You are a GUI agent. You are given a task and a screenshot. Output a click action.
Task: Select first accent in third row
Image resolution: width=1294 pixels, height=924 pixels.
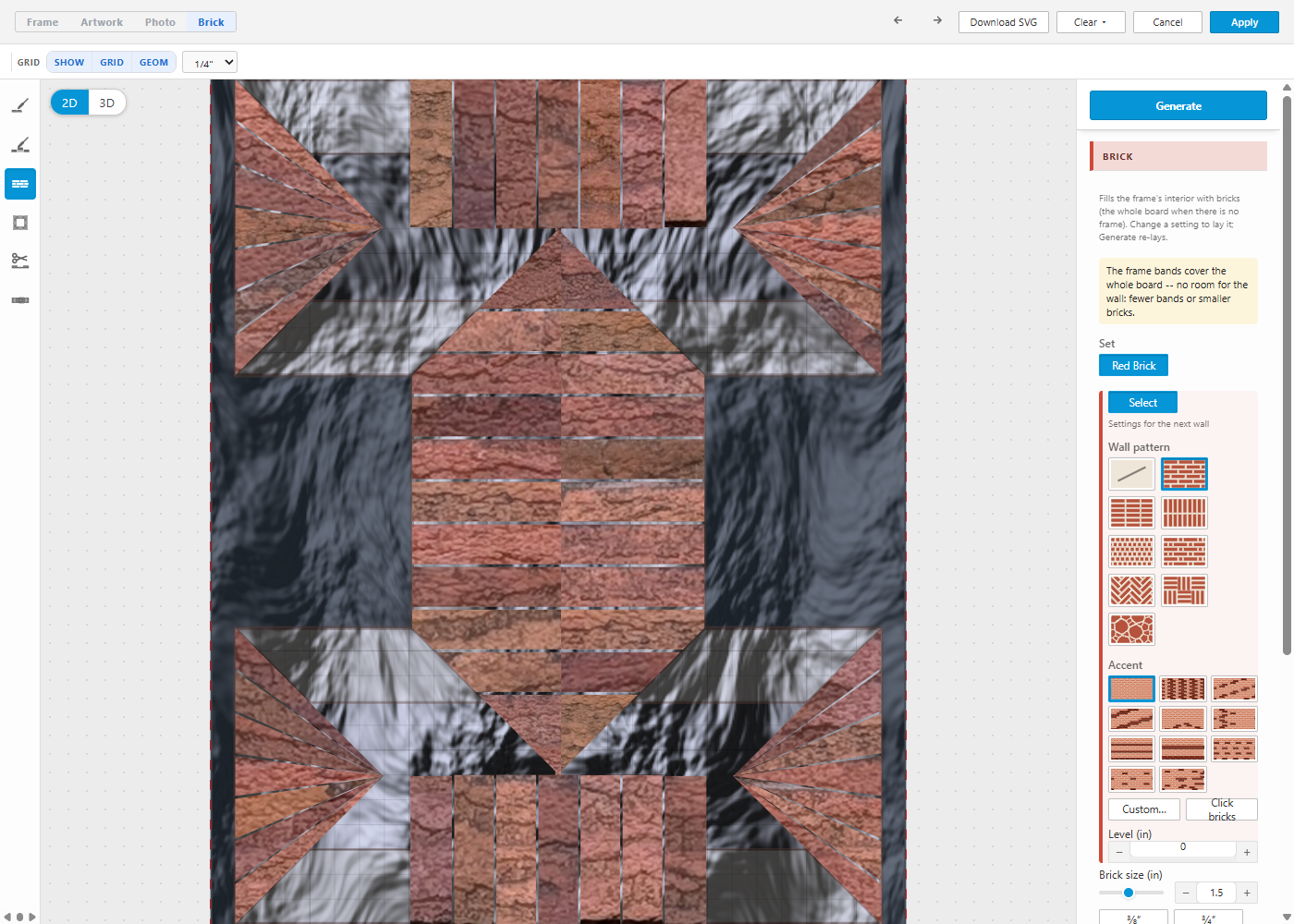pos(1131,748)
